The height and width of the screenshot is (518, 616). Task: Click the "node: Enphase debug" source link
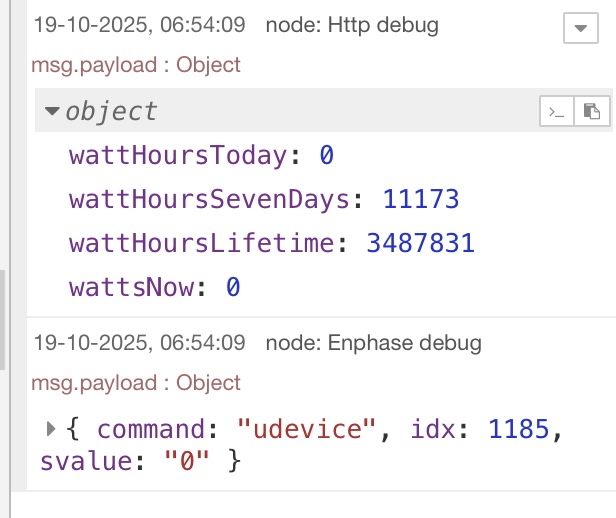pyautogui.click(x=373, y=343)
